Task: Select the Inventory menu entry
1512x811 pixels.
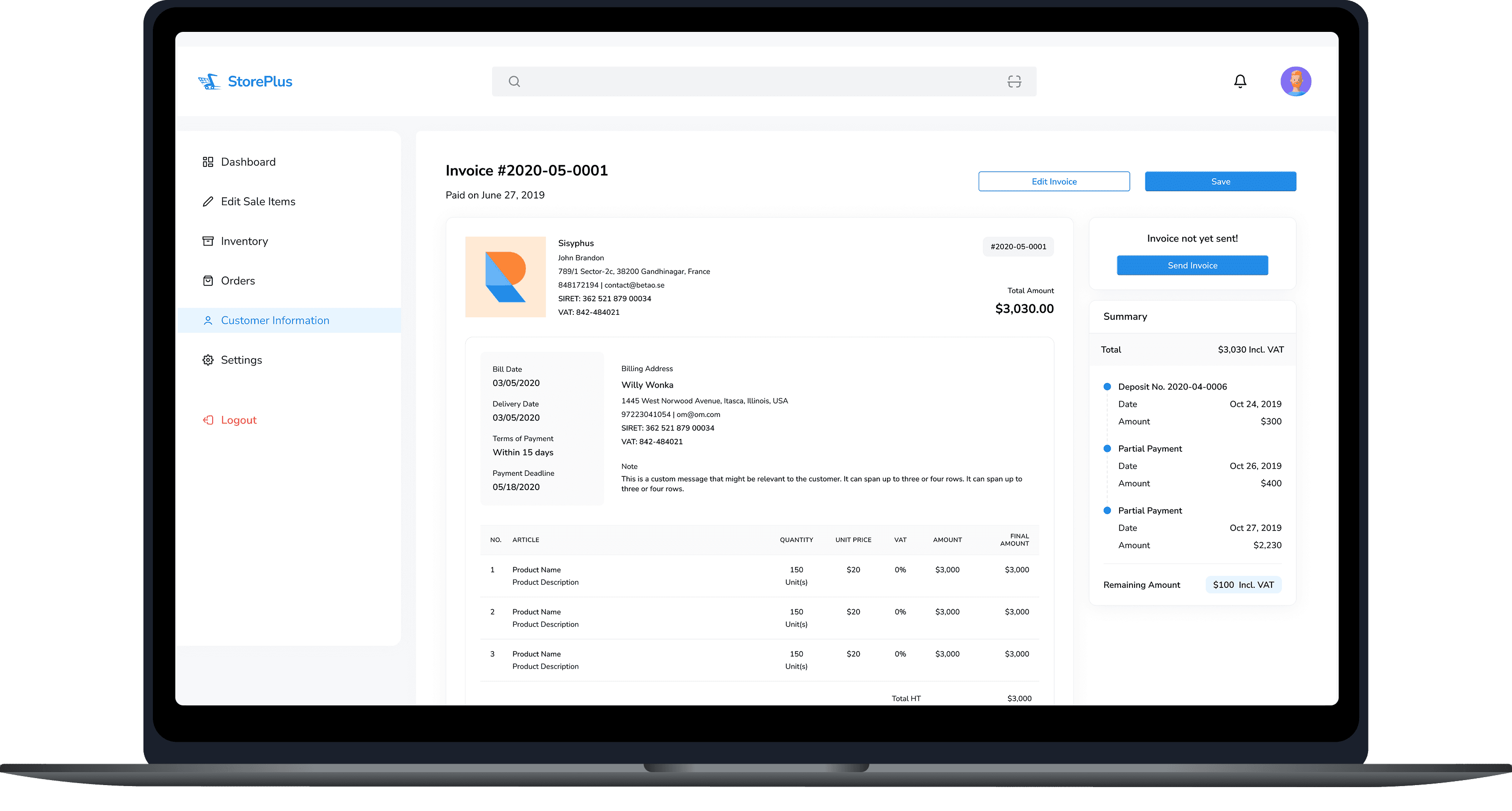Action: coord(244,242)
